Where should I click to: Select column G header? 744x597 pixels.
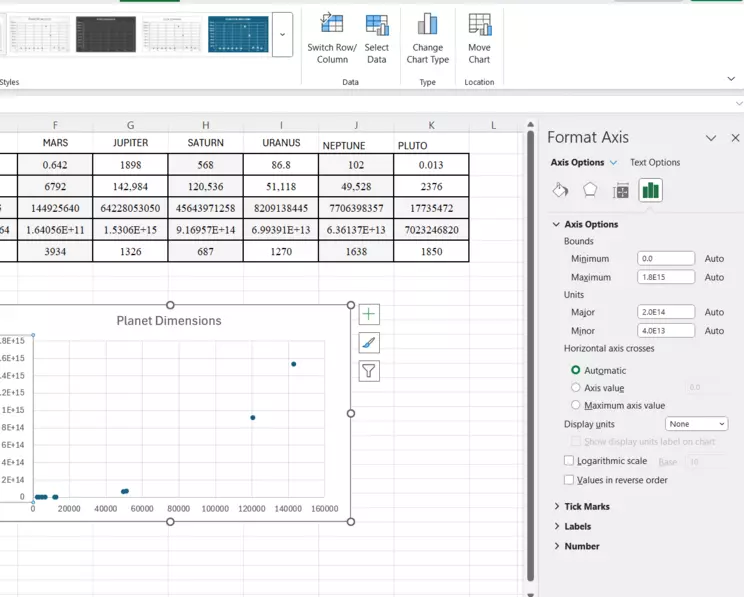pyautogui.click(x=130, y=125)
